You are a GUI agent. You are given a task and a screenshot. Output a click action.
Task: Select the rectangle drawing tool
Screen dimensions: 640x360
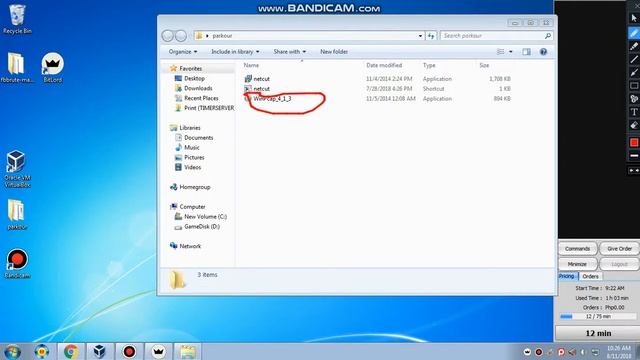point(634,85)
